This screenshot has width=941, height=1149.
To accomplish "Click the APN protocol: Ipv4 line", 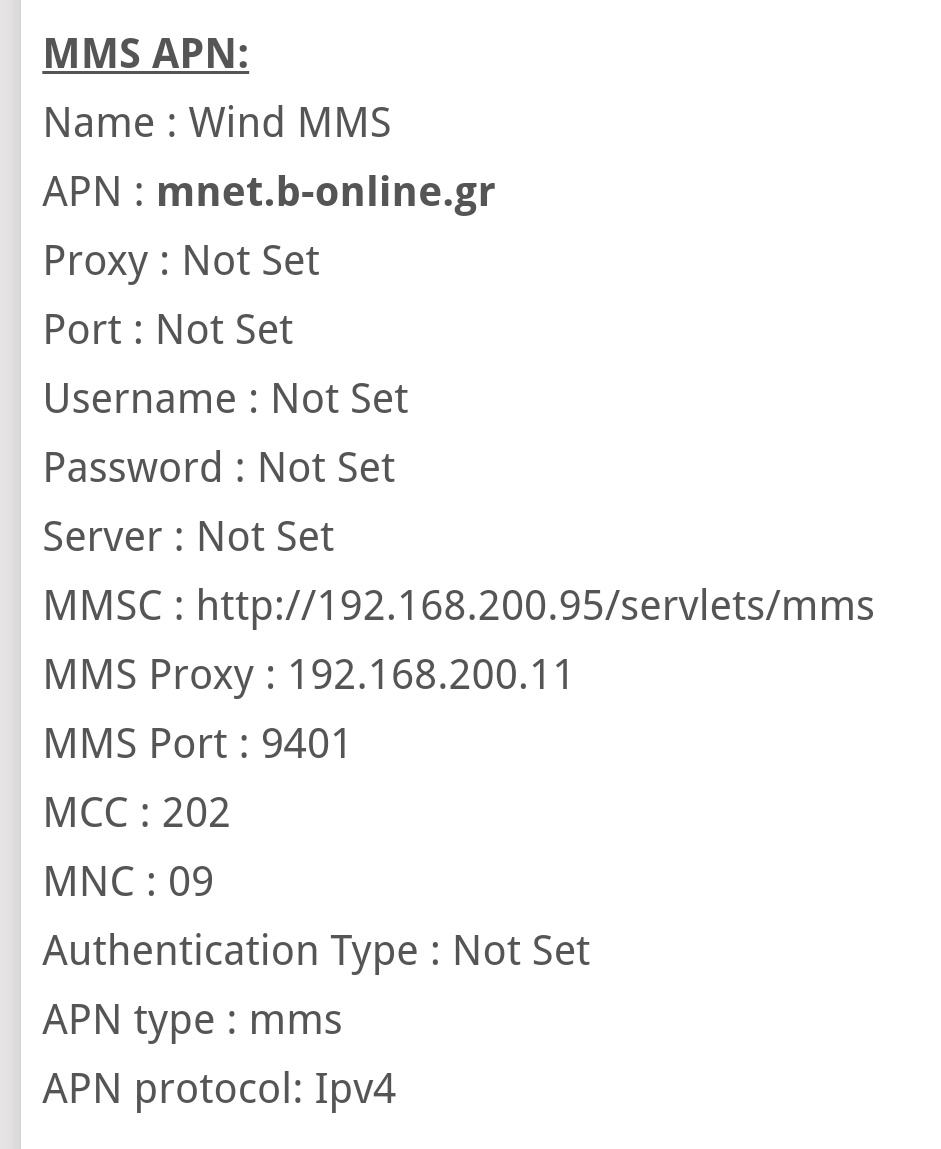I will [x=219, y=1089].
